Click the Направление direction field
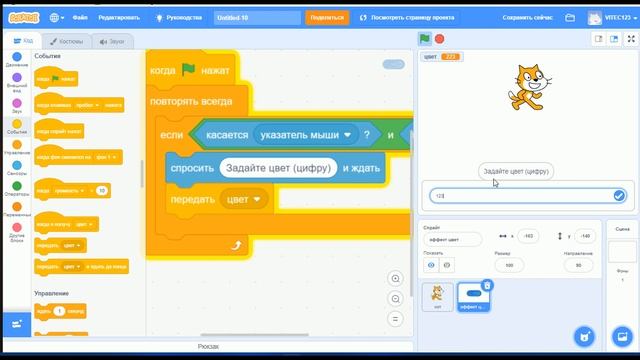The image size is (640, 360). pyautogui.click(x=578, y=265)
